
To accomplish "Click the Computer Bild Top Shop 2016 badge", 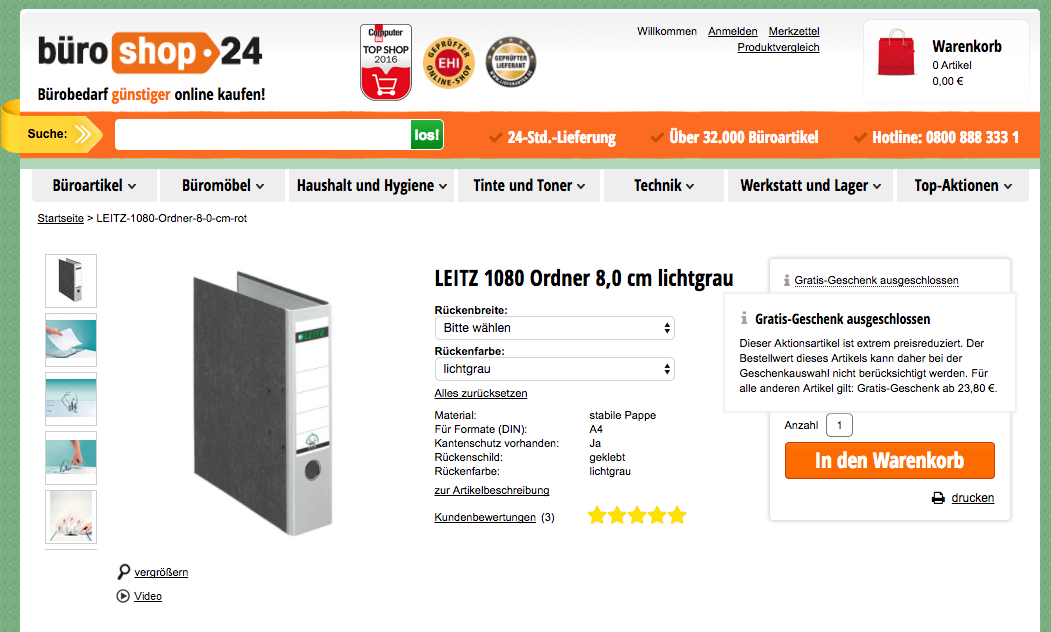I will [385, 62].
